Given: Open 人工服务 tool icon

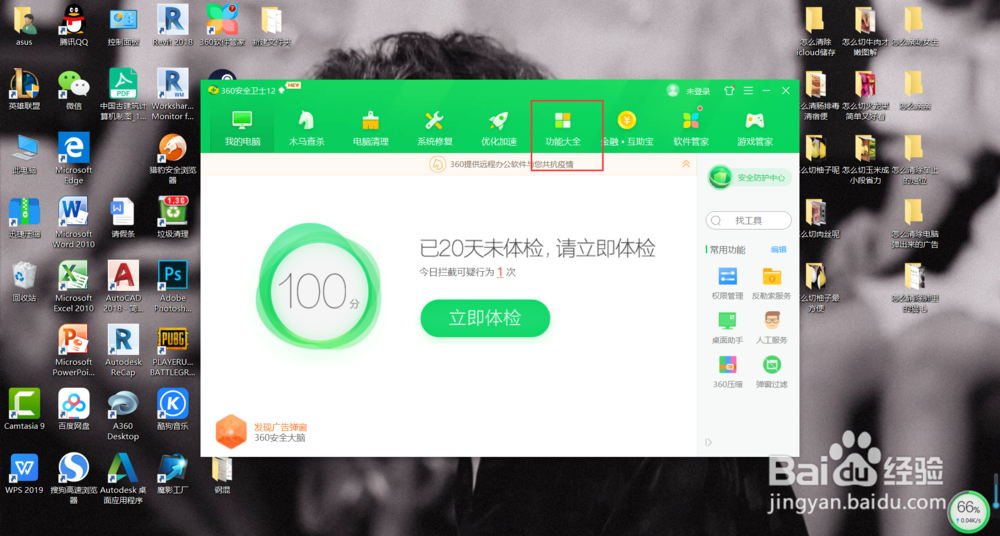Looking at the screenshot, I should click(x=772, y=327).
